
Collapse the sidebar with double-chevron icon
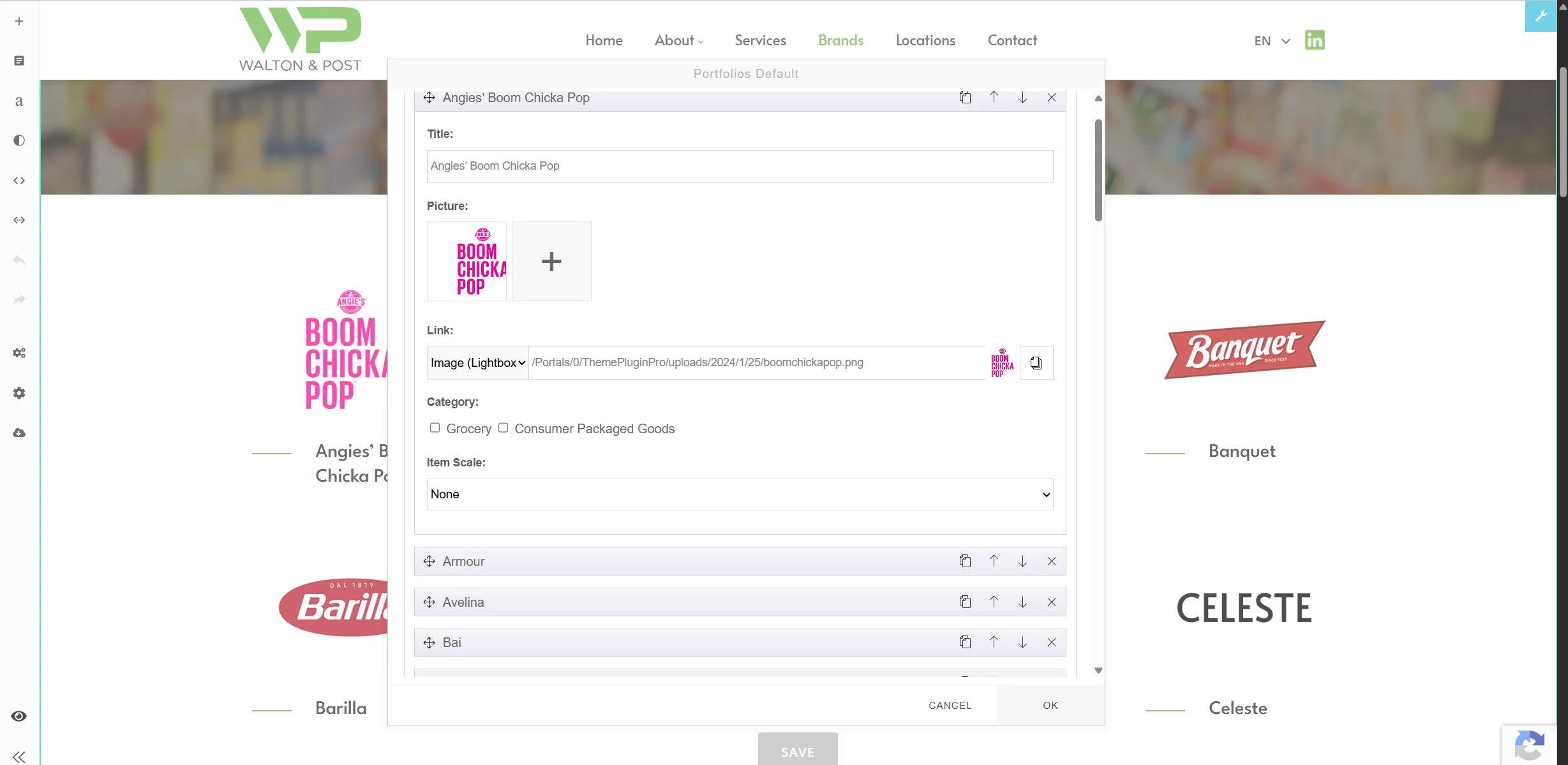[x=19, y=757]
